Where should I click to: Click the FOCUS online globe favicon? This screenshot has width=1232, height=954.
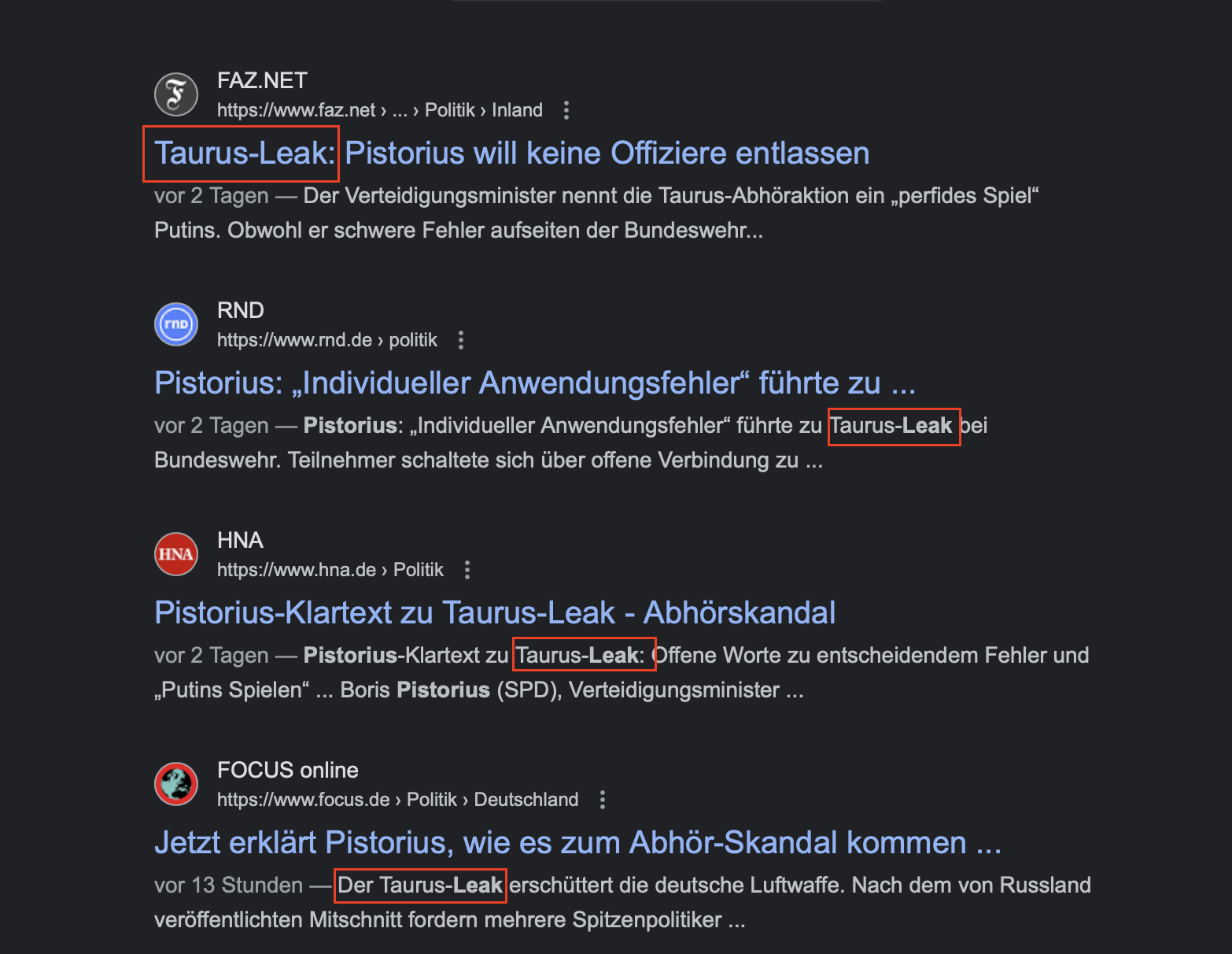[176, 784]
